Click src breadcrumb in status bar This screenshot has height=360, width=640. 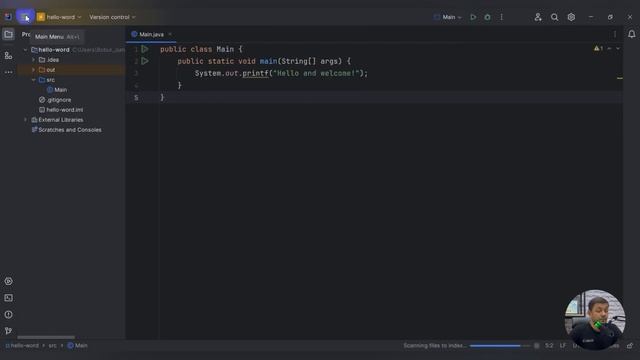click(x=53, y=346)
